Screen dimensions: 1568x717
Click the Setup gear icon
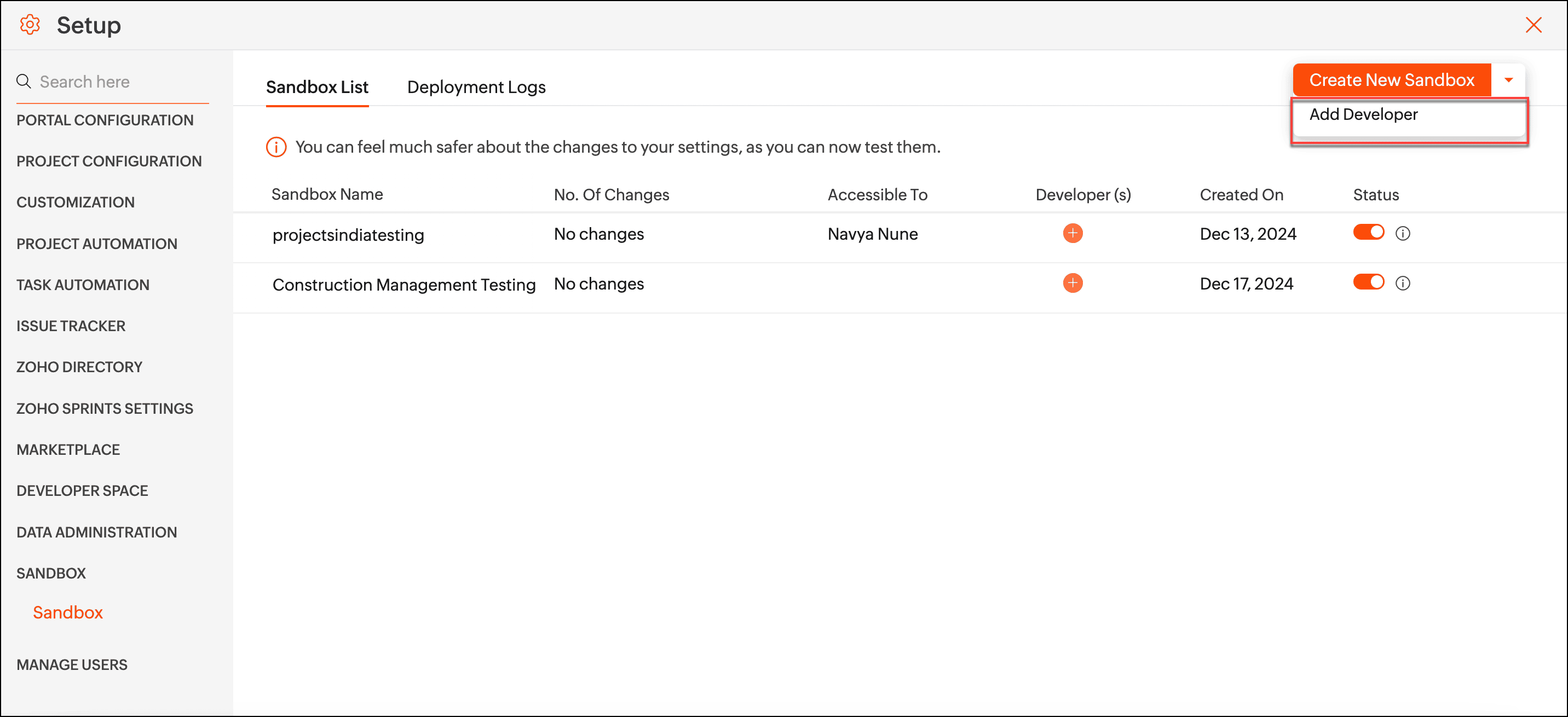30,25
